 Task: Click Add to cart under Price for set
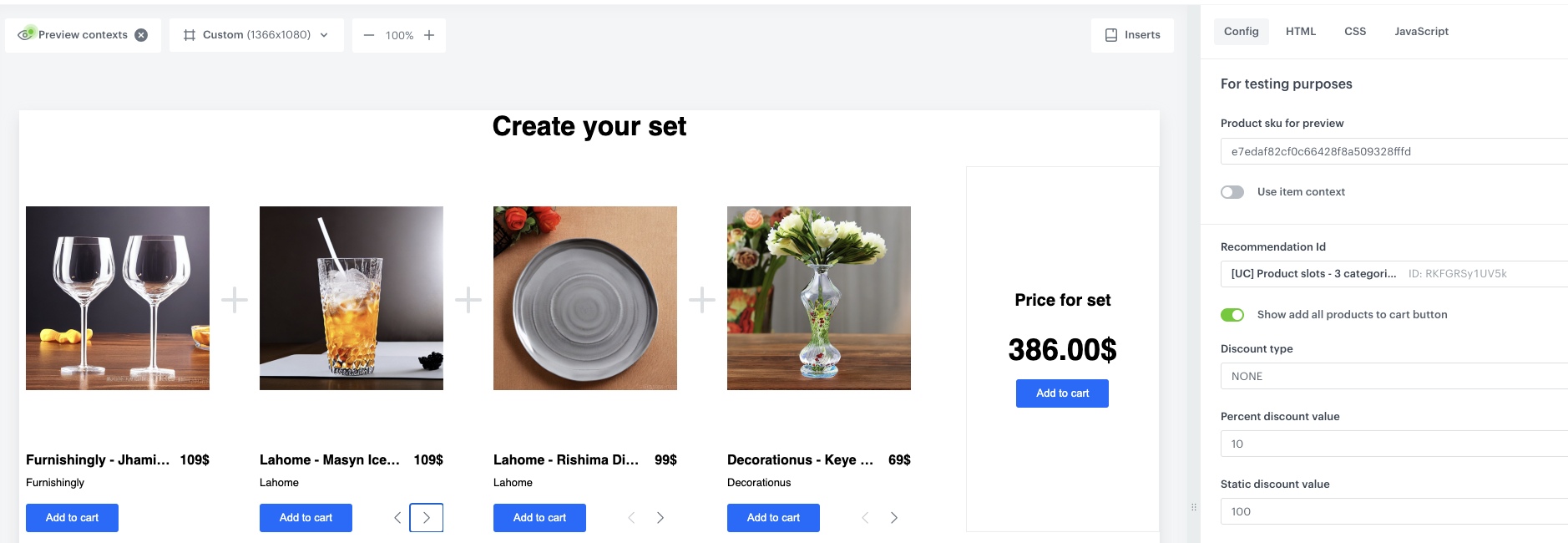[1061, 393]
